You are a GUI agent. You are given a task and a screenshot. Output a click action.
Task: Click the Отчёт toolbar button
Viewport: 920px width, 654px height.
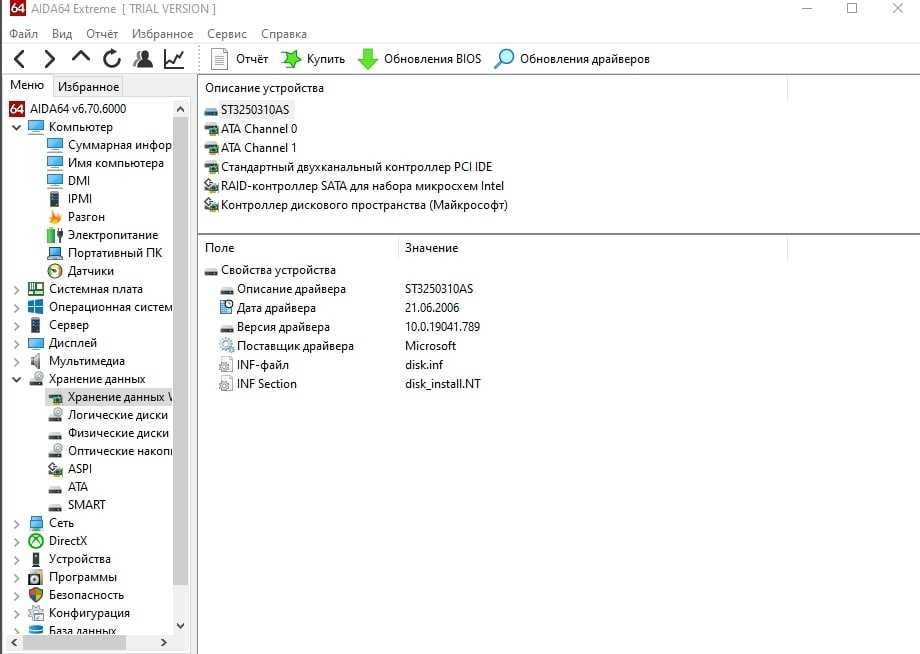(239, 59)
